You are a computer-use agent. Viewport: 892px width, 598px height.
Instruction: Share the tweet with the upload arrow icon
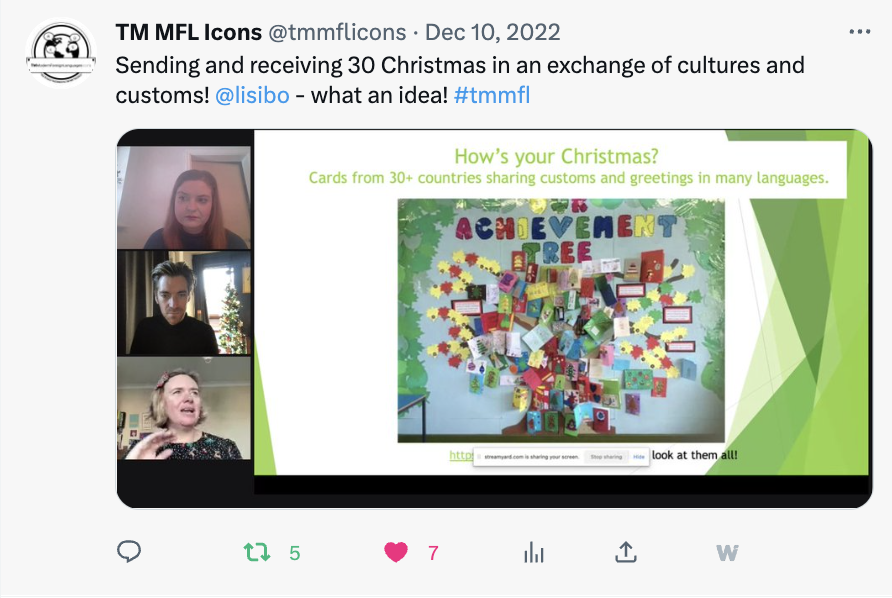(626, 552)
